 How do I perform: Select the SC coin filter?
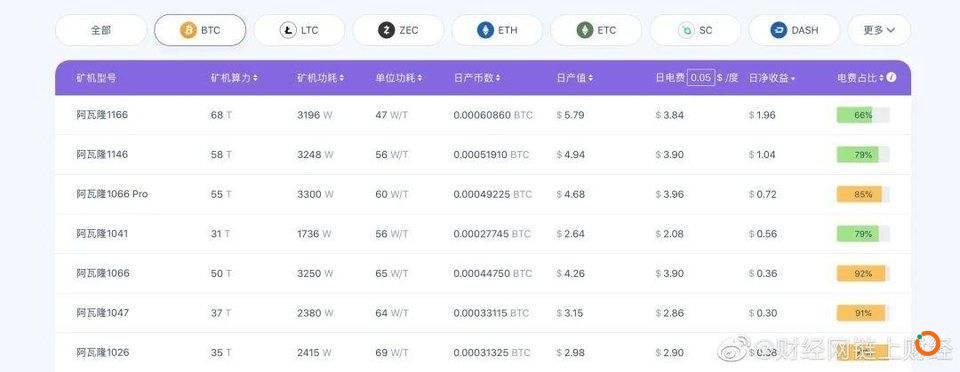[696, 30]
